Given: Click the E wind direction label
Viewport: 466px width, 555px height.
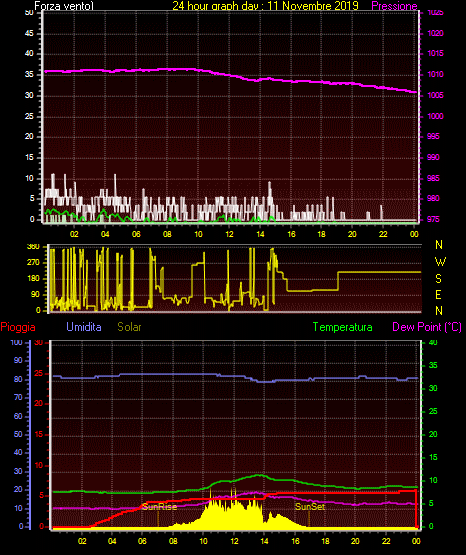Looking at the screenshot, I should click(x=438, y=294).
